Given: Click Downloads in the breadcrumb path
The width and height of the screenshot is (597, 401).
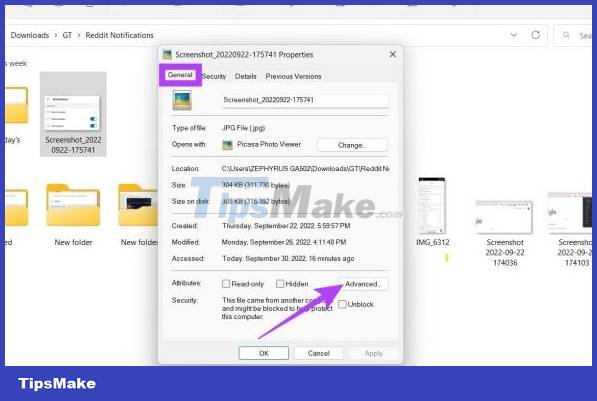Looking at the screenshot, I should 30,35.
